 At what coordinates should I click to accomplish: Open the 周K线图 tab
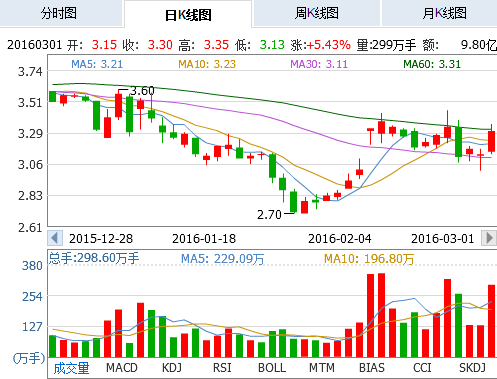316,13
